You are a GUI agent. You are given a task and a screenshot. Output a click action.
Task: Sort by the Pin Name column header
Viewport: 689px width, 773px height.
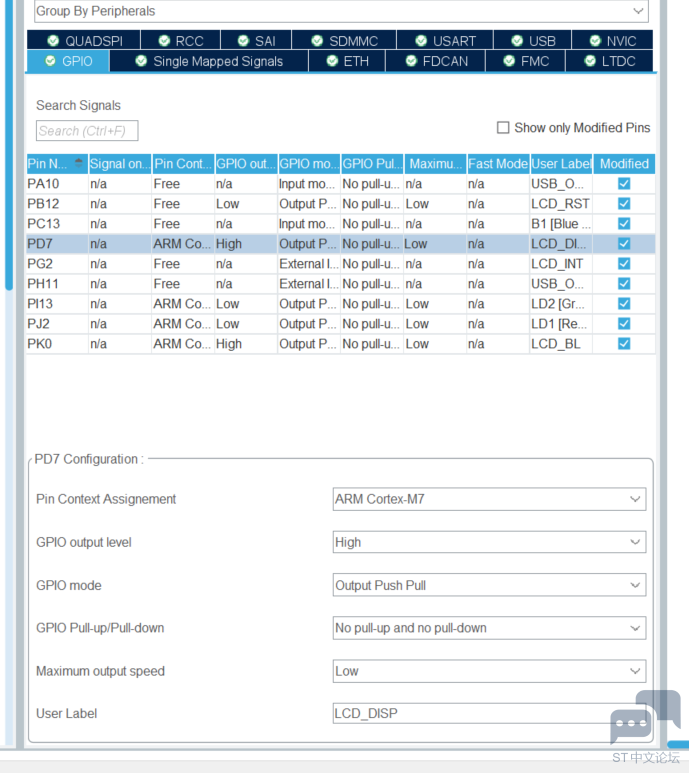[x=57, y=164]
